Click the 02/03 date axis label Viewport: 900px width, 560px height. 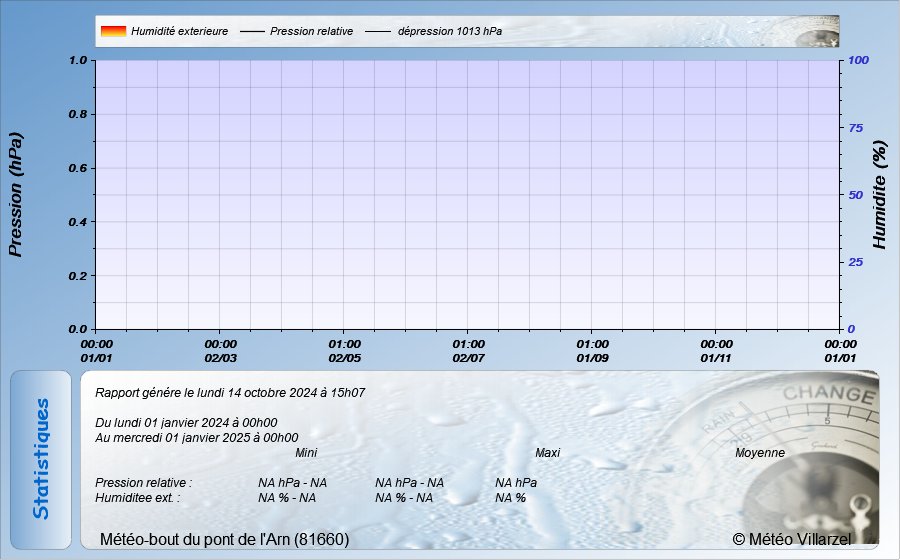point(220,358)
